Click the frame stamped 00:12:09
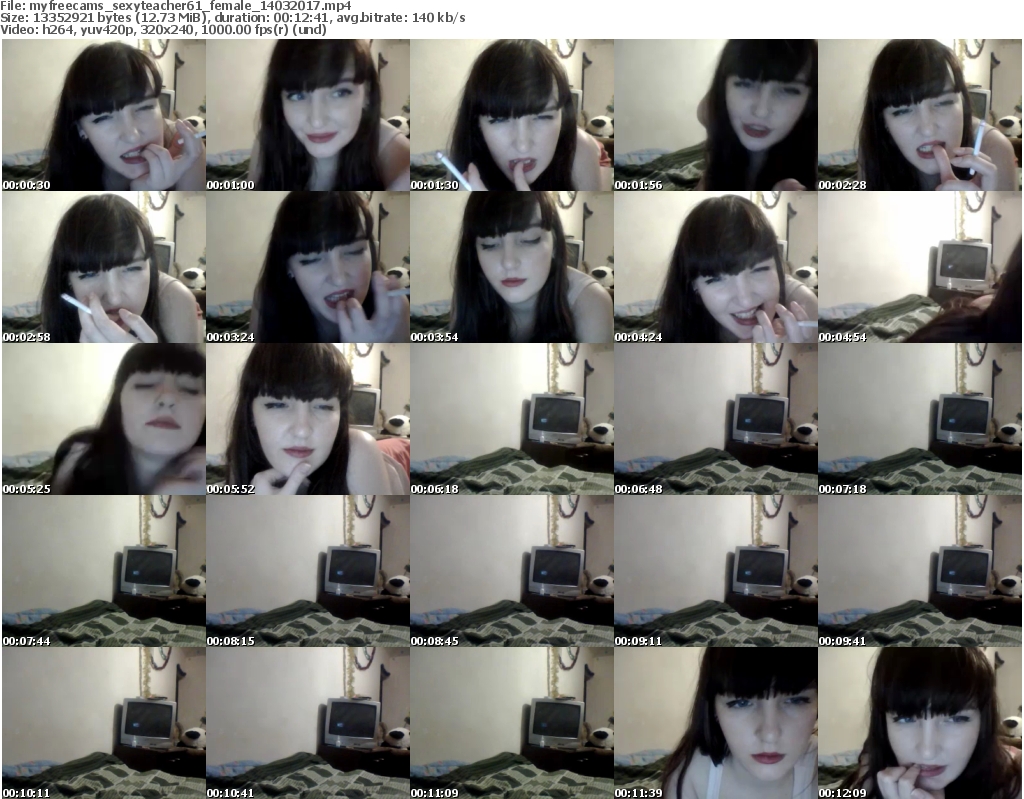Image resolution: width=1024 pixels, height=799 pixels. [920, 723]
